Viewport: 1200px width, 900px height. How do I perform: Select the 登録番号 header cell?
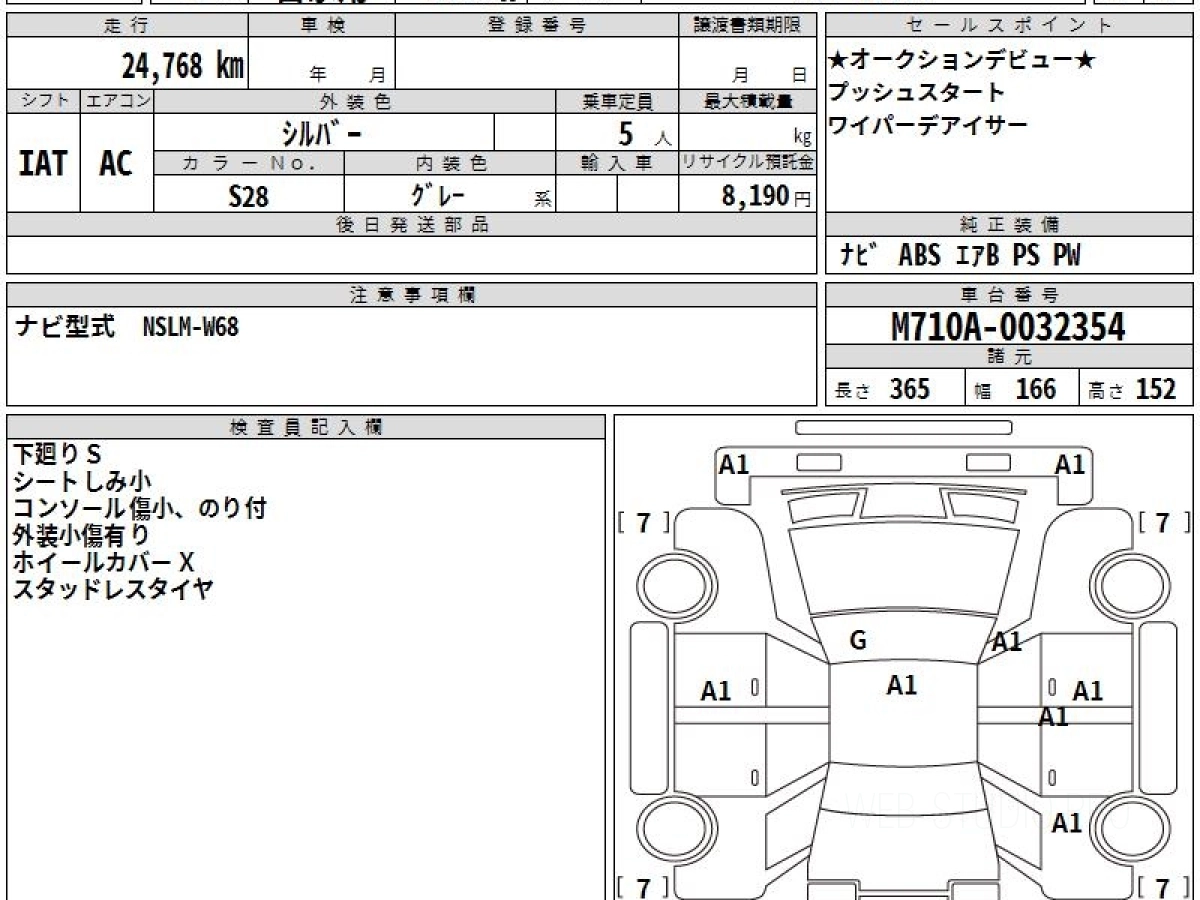pyautogui.click(x=537, y=26)
